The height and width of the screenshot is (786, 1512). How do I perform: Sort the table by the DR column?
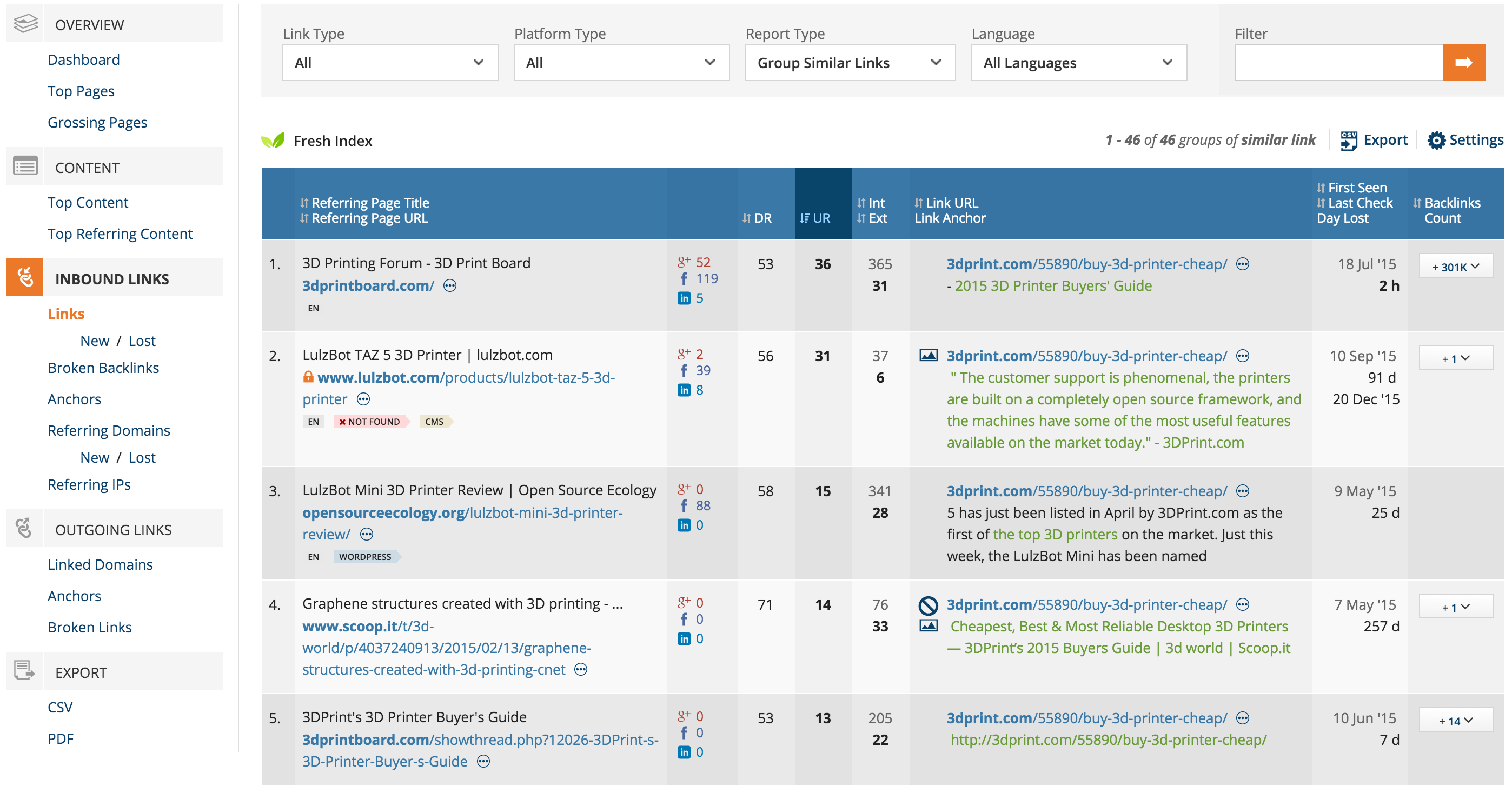(757, 218)
